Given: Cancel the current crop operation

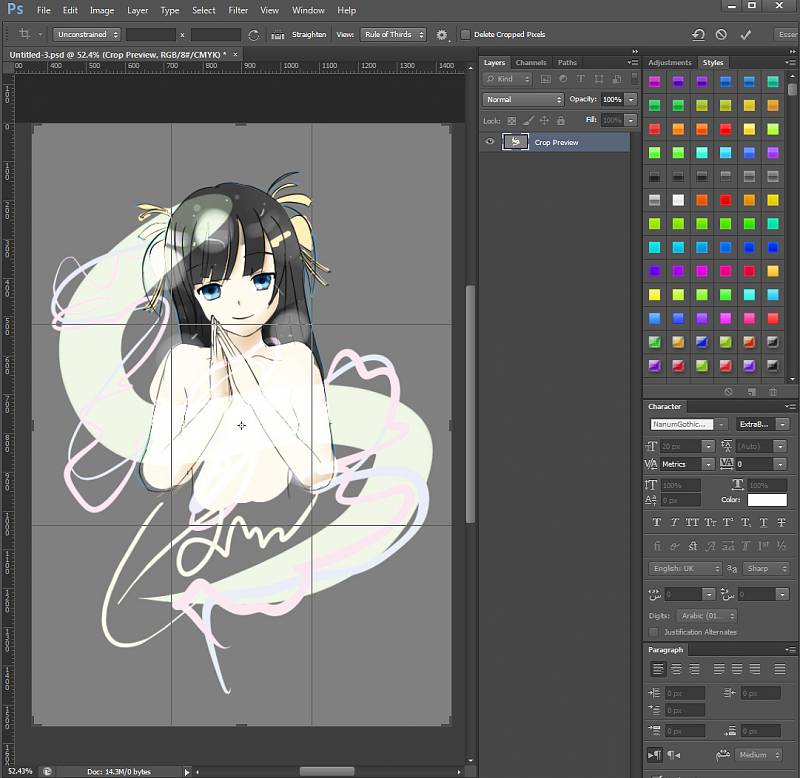Looking at the screenshot, I should coord(721,34).
